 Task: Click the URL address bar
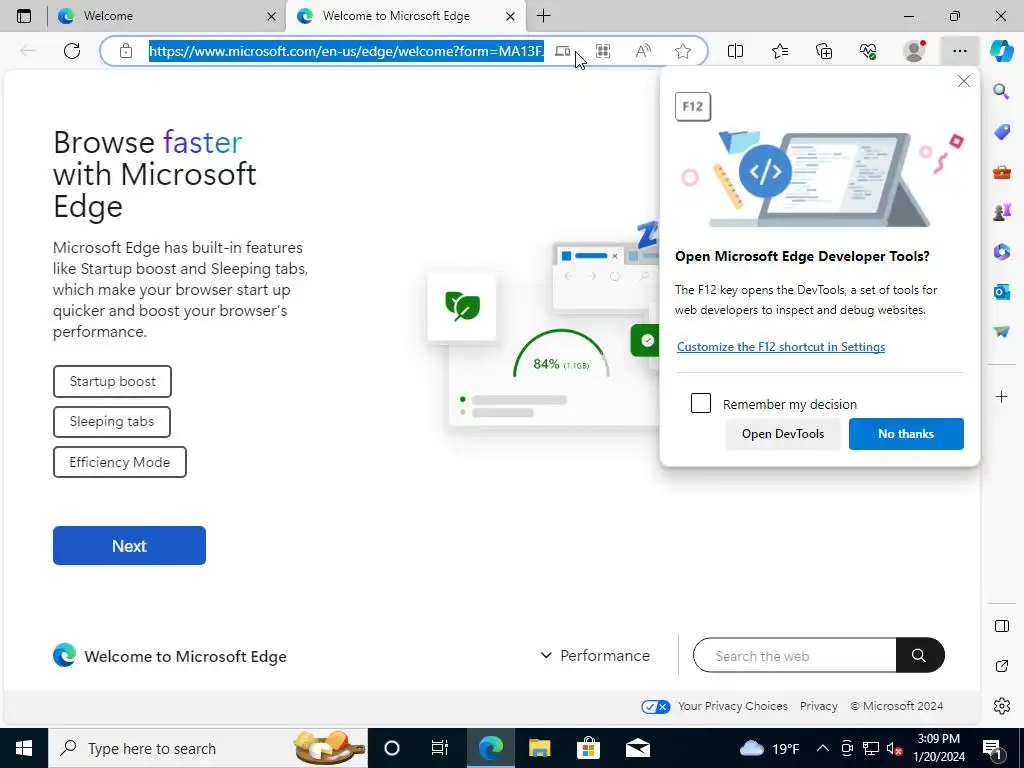tap(346, 51)
